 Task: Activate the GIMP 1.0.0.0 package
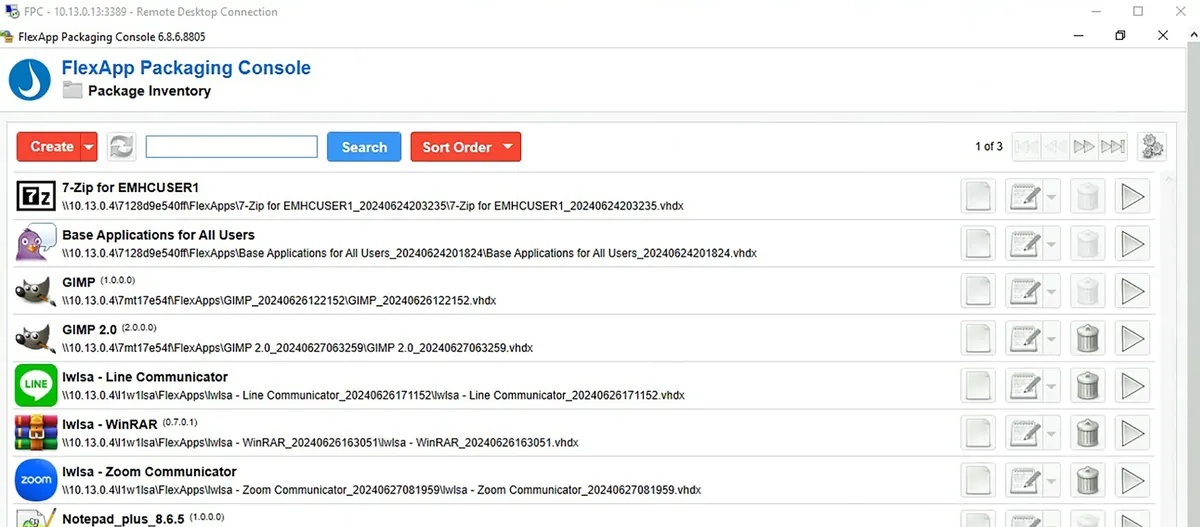coord(1133,291)
